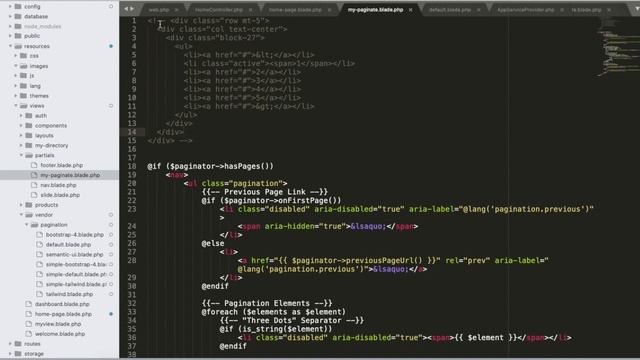Expand the products folder arrow

tap(21, 205)
